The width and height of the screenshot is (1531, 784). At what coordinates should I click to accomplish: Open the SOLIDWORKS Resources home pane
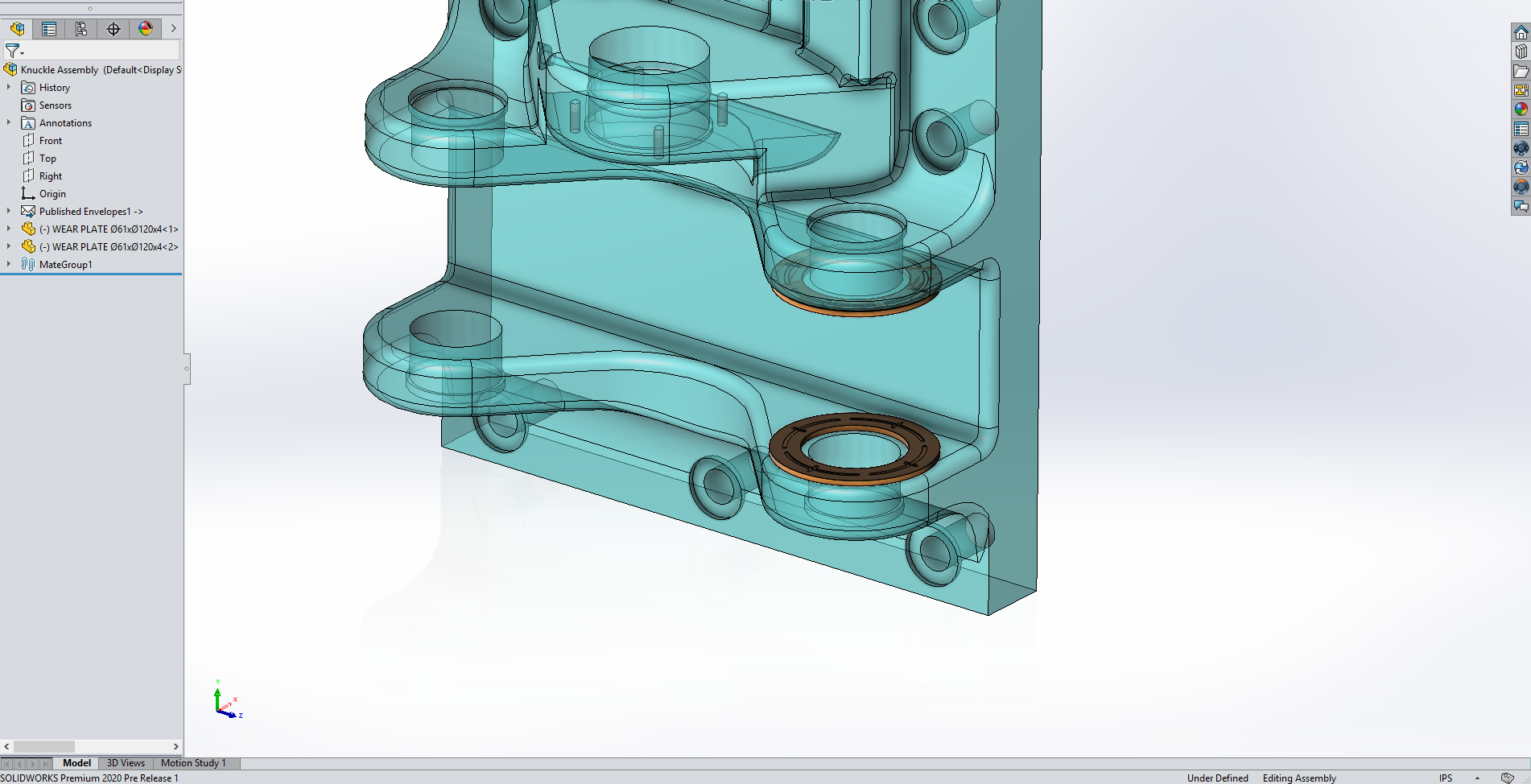(x=1521, y=32)
